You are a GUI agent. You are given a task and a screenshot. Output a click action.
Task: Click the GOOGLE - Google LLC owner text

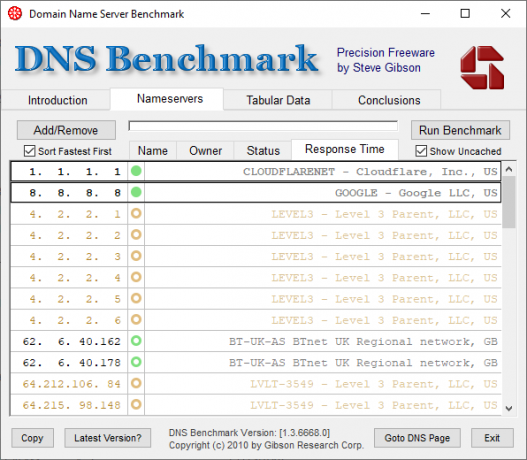tap(416, 193)
